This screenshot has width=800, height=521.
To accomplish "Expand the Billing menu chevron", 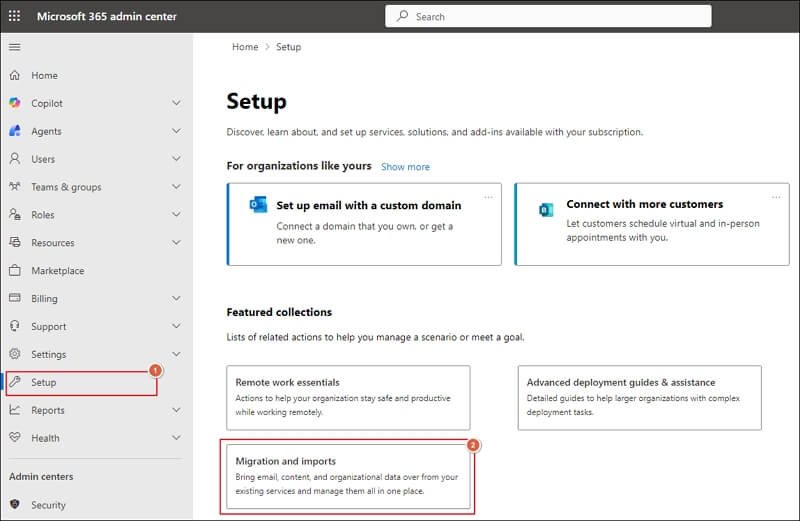I will pos(176,298).
